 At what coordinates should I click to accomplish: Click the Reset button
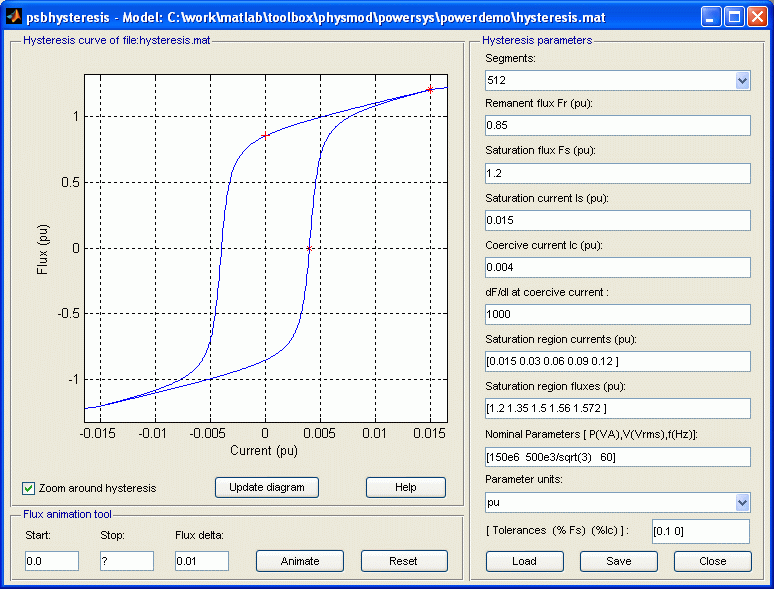point(404,561)
